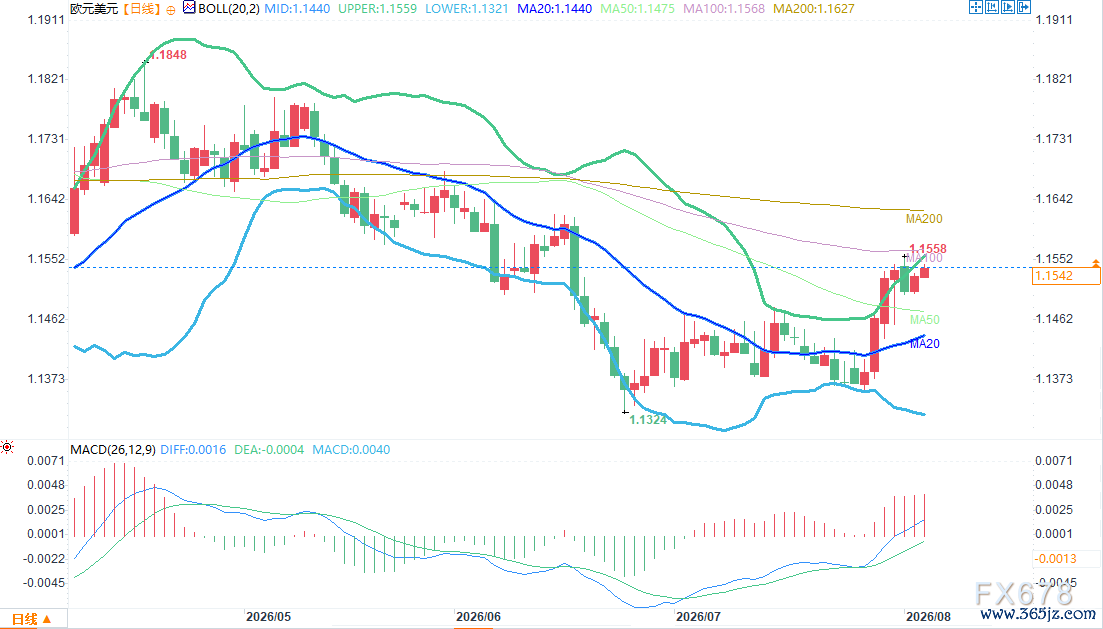Click the 2026/07 date axis label
This screenshot has width=1103, height=629.
pos(698,617)
